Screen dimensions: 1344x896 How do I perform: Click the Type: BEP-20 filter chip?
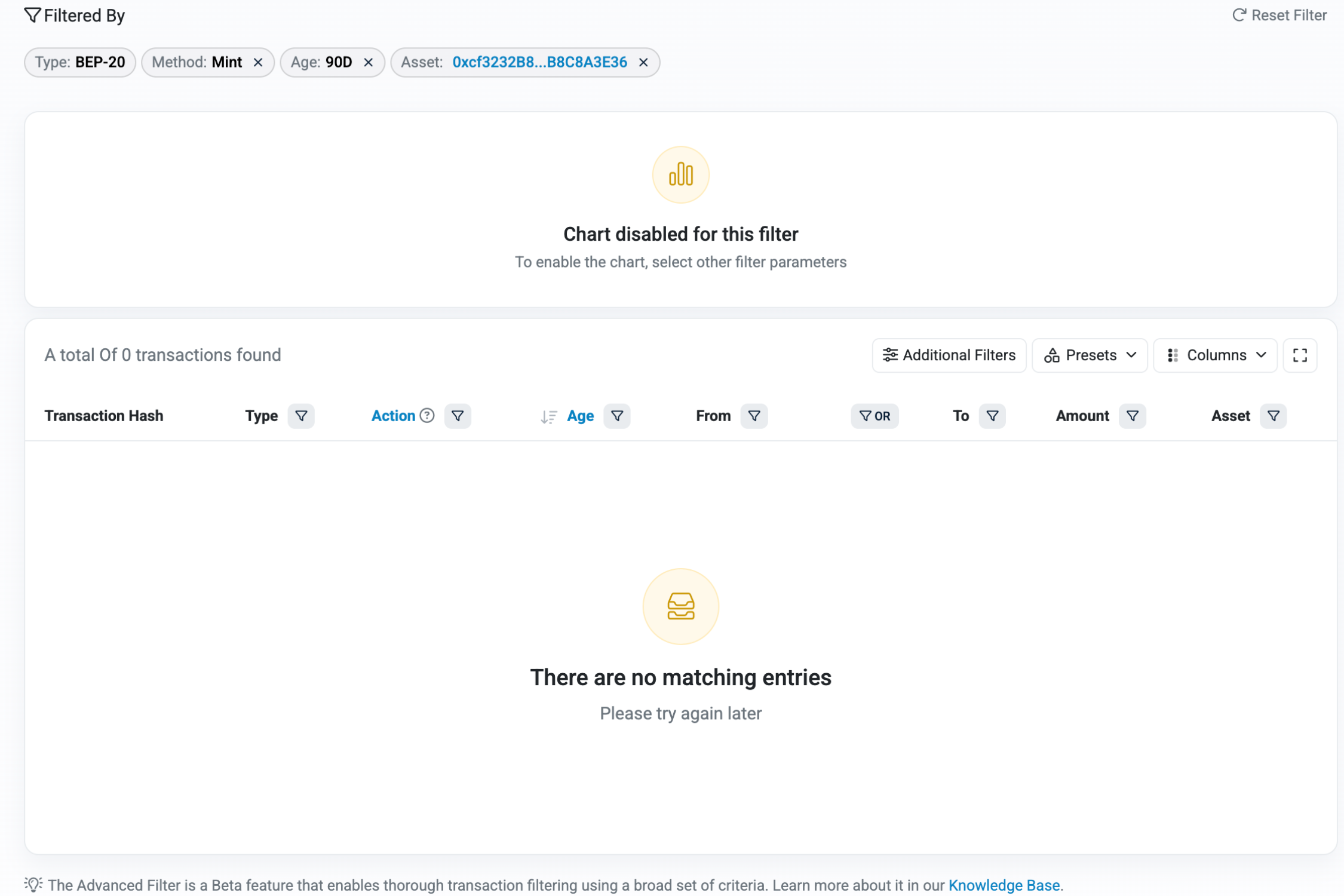click(x=80, y=62)
